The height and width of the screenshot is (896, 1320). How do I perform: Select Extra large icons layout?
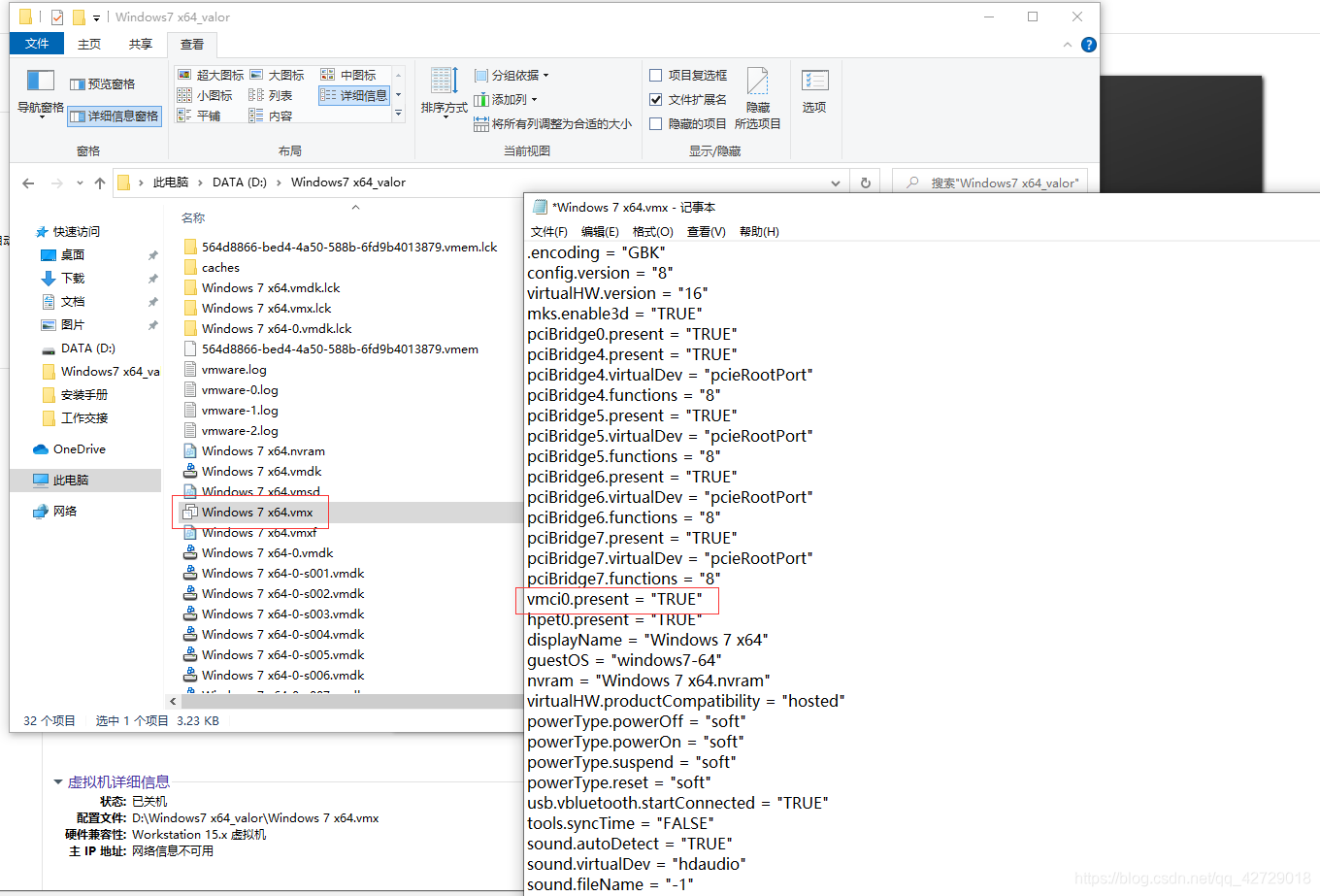click(x=211, y=75)
